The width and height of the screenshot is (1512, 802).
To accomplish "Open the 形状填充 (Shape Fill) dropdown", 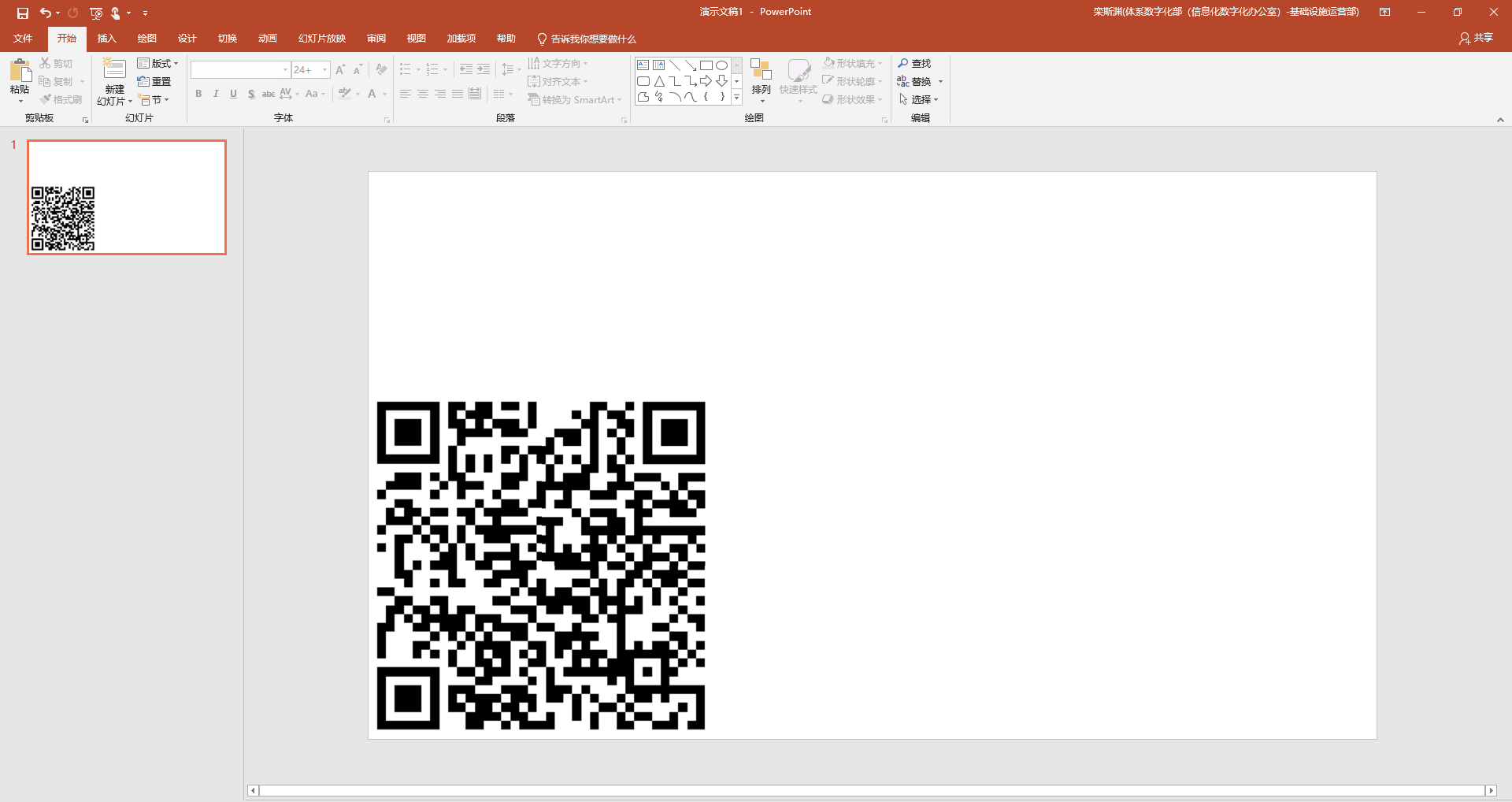I will click(x=853, y=62).
